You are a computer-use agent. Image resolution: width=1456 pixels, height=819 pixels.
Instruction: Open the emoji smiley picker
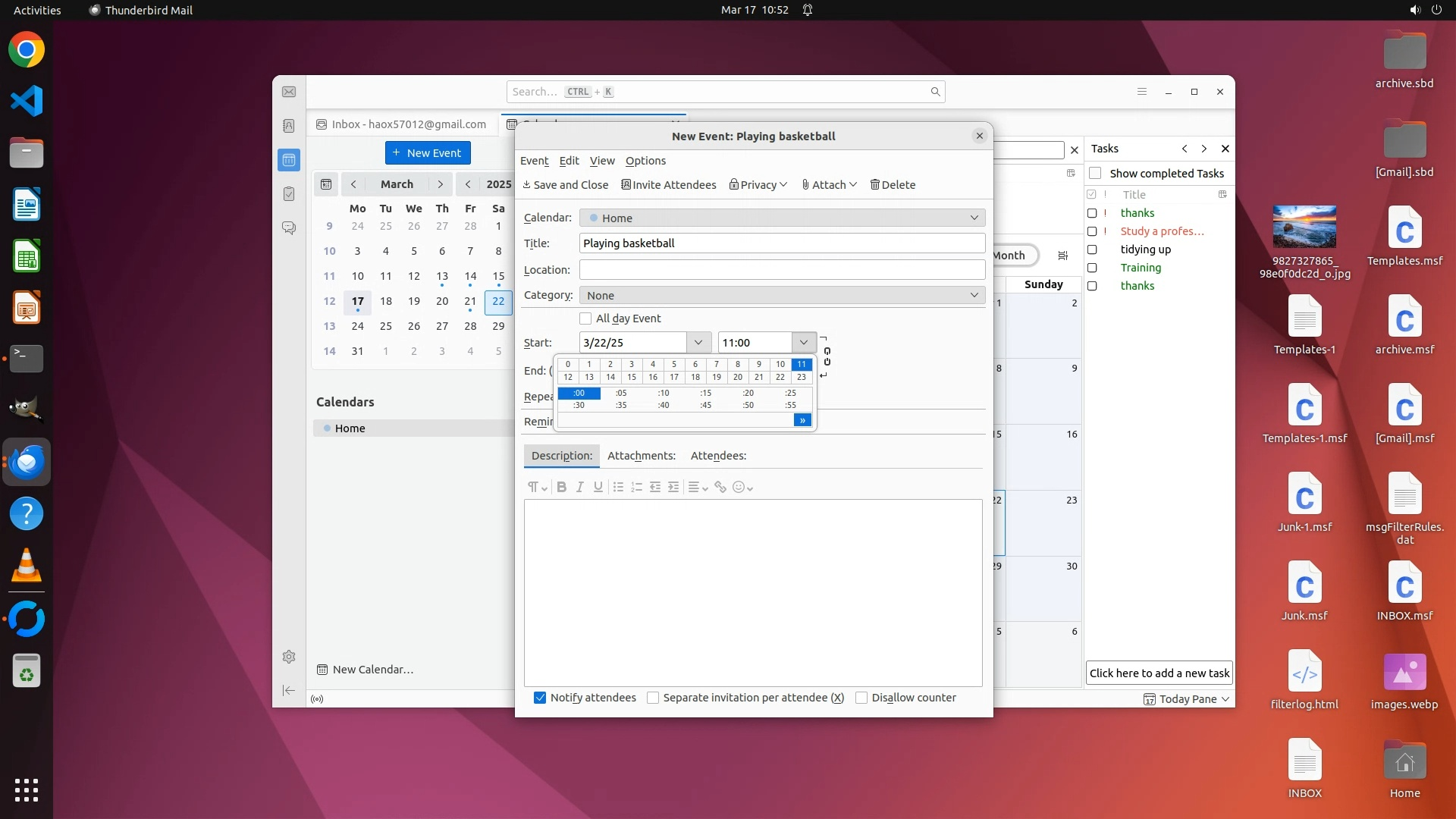[742, 488]
